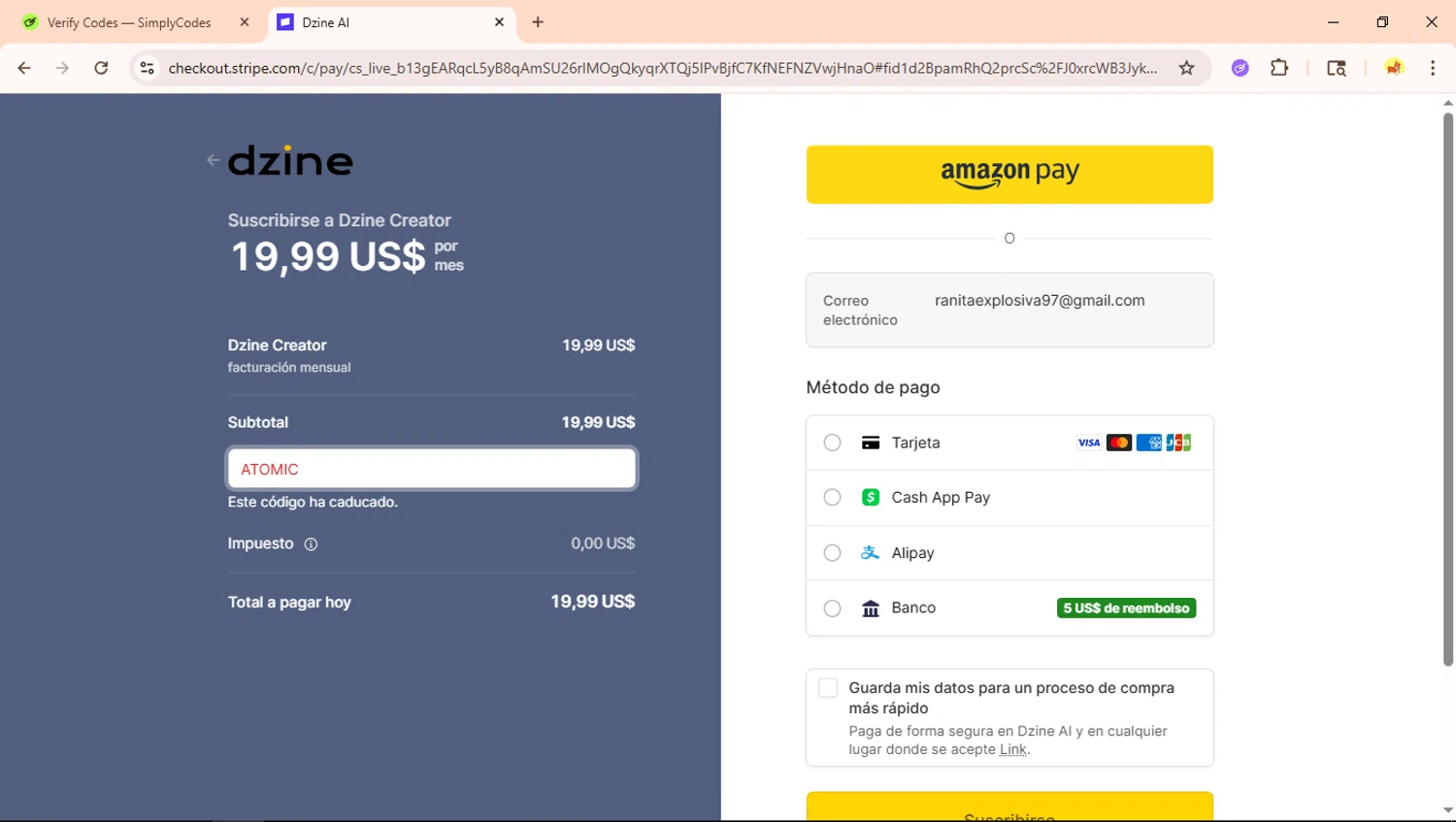Open the media/search side panel icon
Screen dimensions: 1456x822
[1337, 68]
